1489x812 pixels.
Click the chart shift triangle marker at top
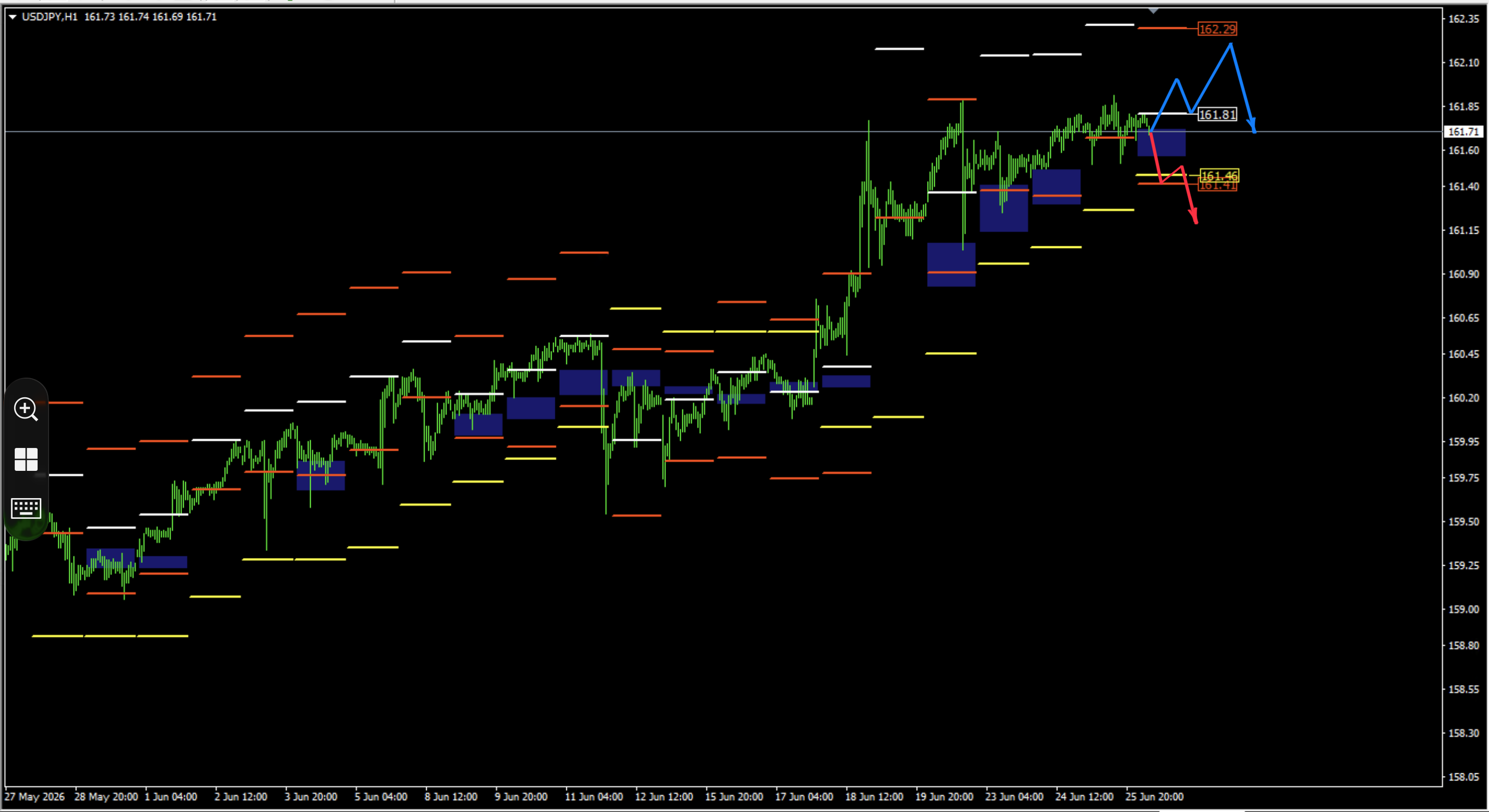(x=1153, y=11)
